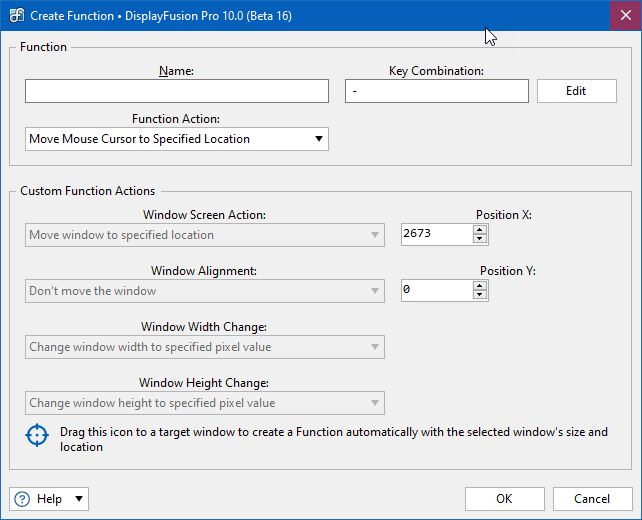Click the DisplayFusion logo in title bar

click(17, 16)
